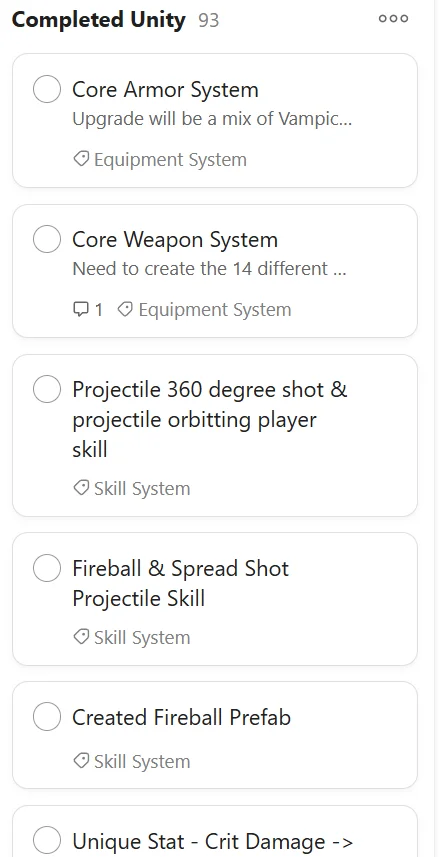The width and height of the screenshot is (443, 857).
Task: Mark Core Armor System as complete
Action: coord(47,89)
